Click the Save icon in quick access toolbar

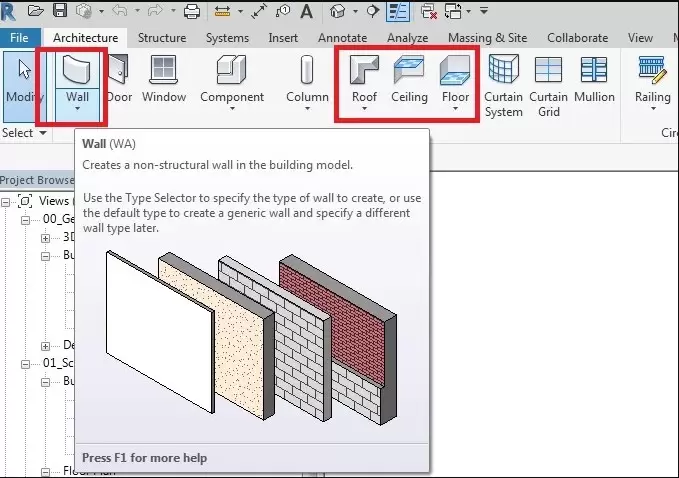point(60,11)
